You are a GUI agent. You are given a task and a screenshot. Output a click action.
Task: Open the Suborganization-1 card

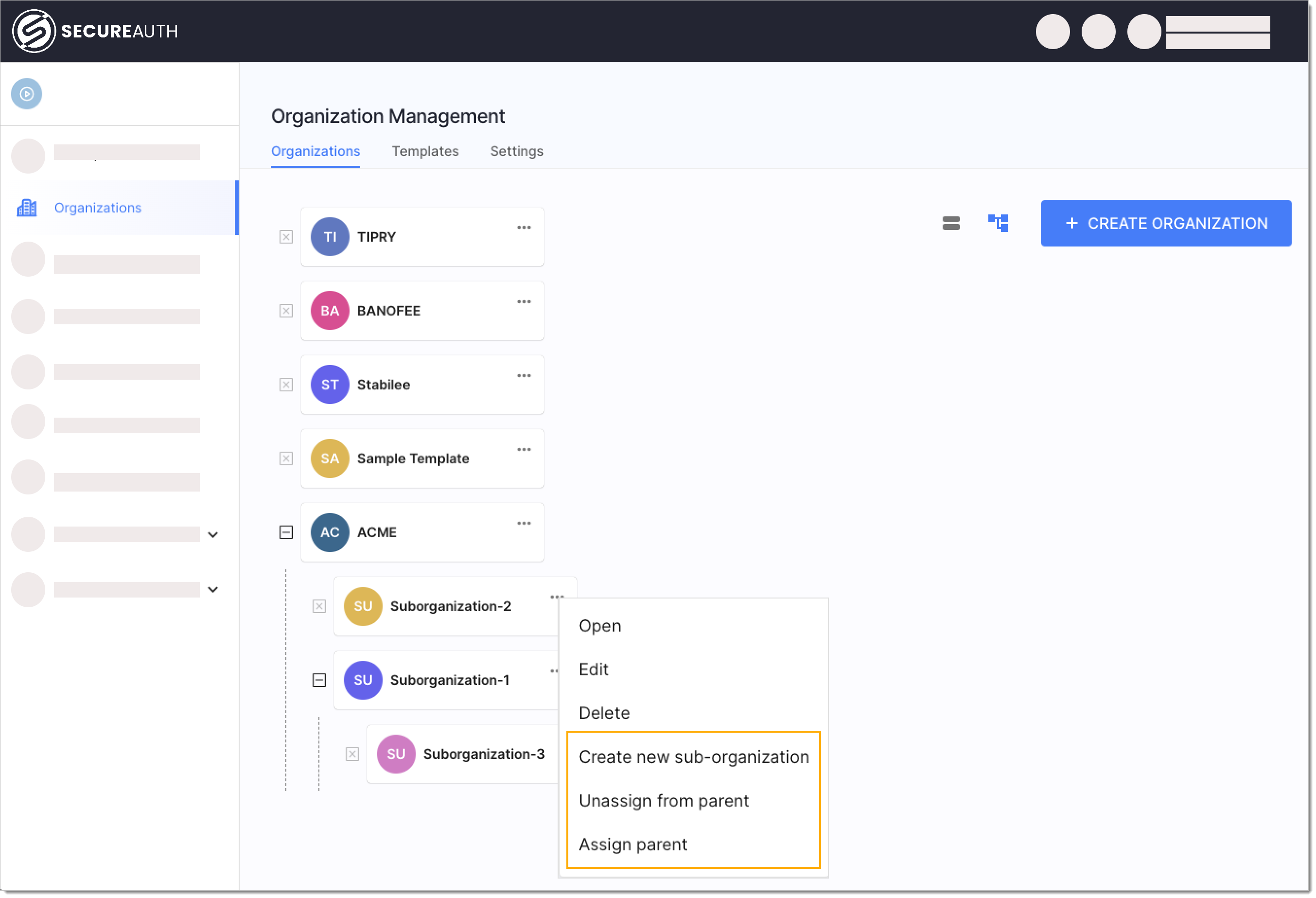(x=446, y=681)
